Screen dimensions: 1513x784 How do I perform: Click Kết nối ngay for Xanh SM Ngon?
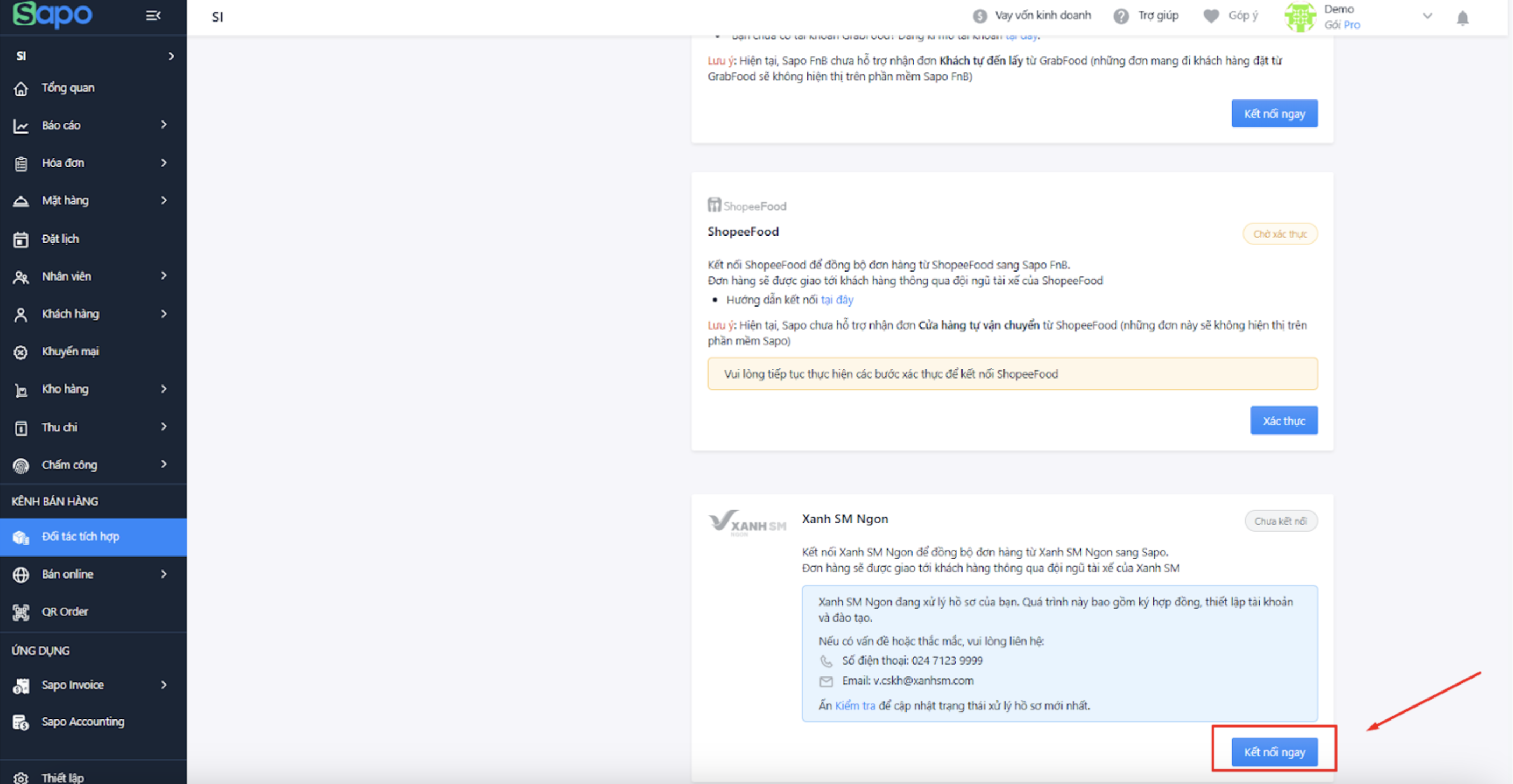click(x=1274, y=752)
